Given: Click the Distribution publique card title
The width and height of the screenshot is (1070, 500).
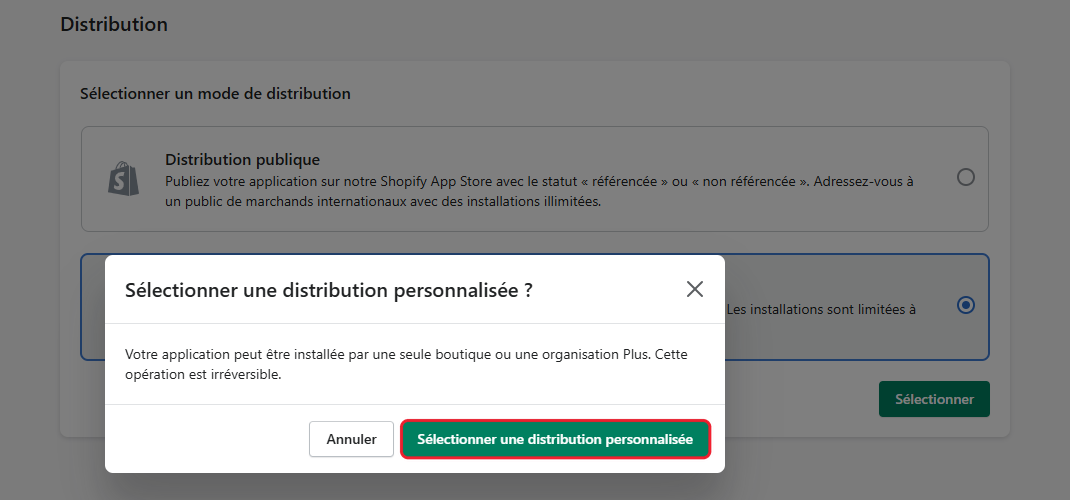Looking at the screenshot, I should point(242,160).
